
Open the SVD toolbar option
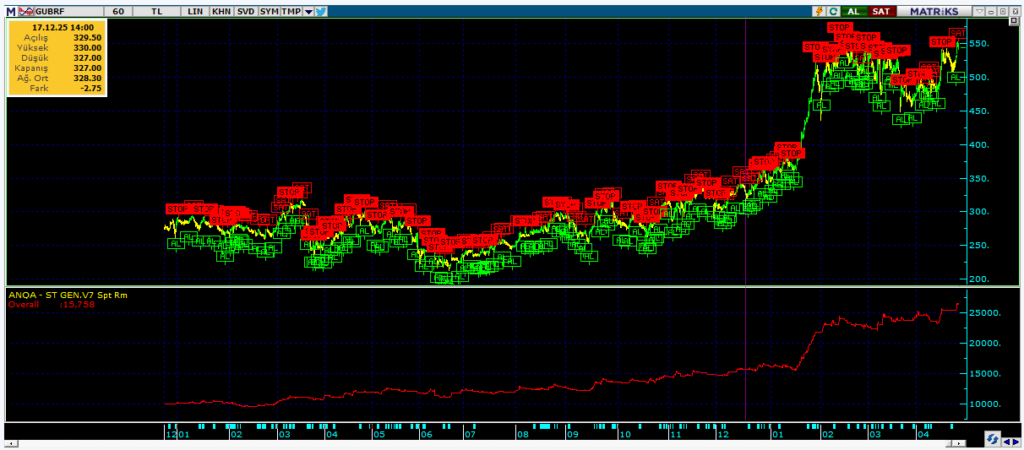pyautogui.click(x=246, y=12)
